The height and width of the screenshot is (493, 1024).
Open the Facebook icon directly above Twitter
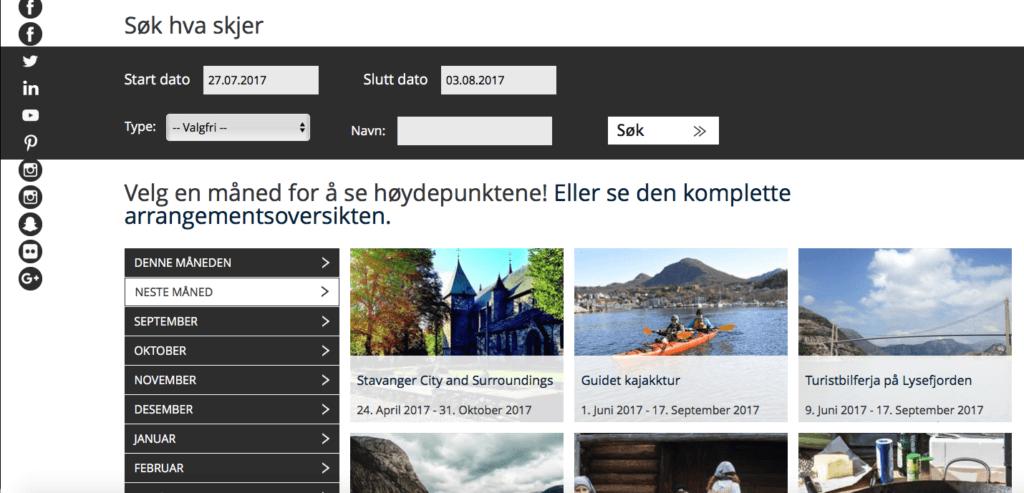pos(30,34)
